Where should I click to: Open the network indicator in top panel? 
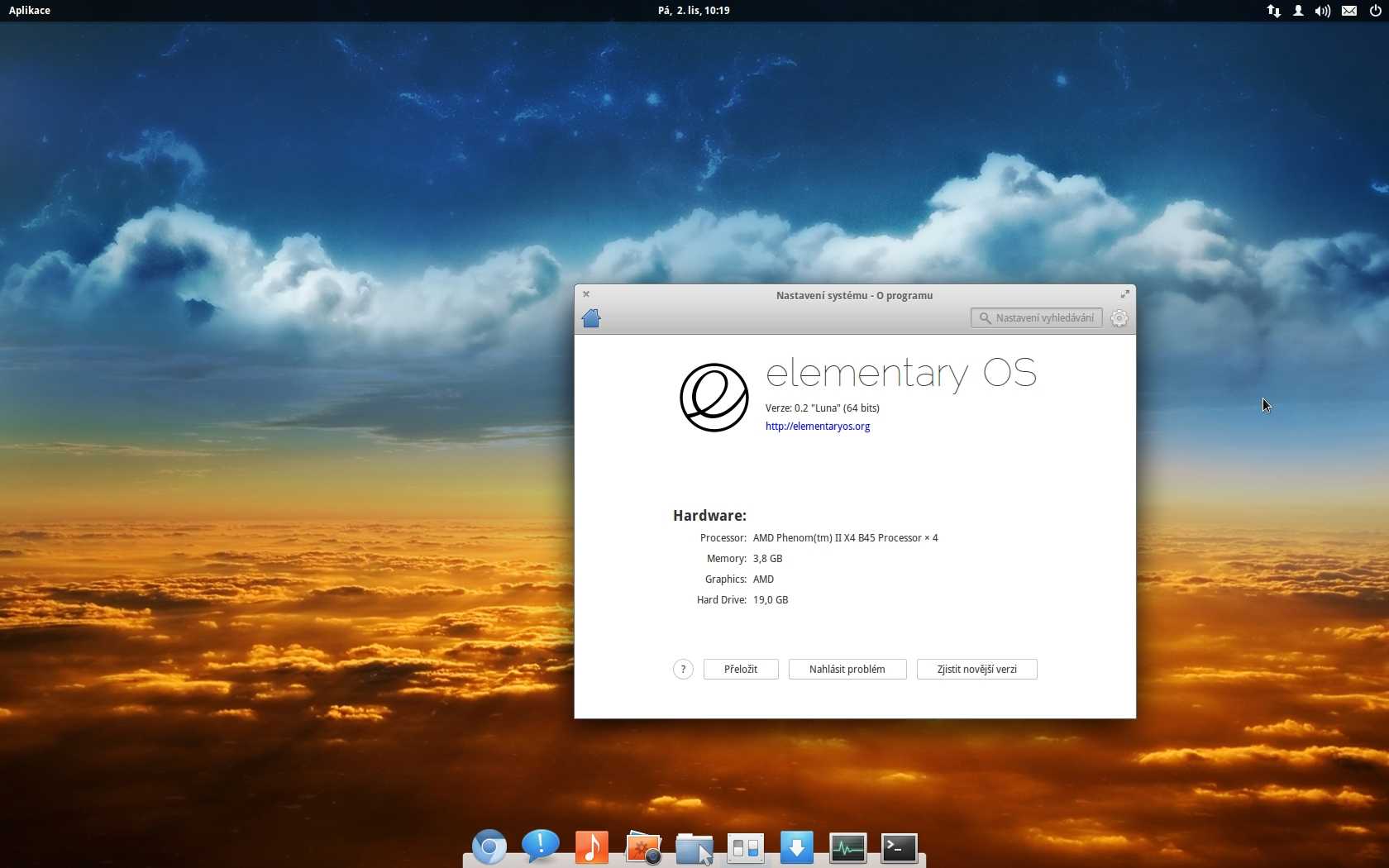[x=1274, y=11]
